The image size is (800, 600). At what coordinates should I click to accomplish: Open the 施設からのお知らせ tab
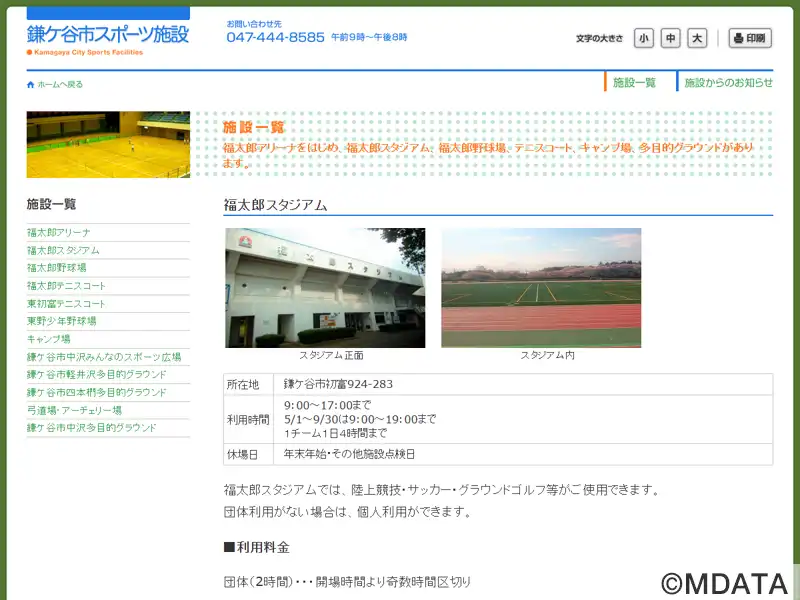[728, 82]
